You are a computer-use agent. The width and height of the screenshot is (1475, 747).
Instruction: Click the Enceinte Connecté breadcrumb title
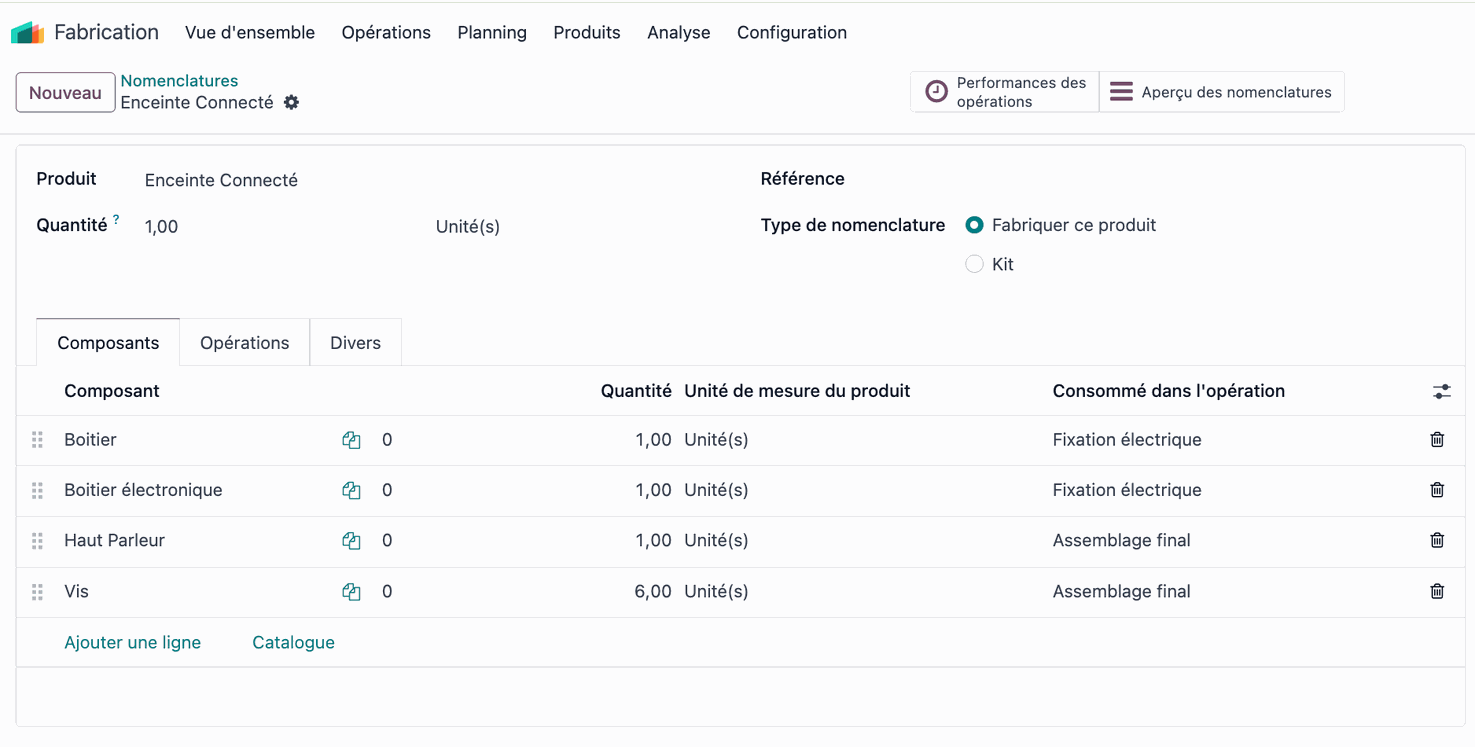point(197,102)
